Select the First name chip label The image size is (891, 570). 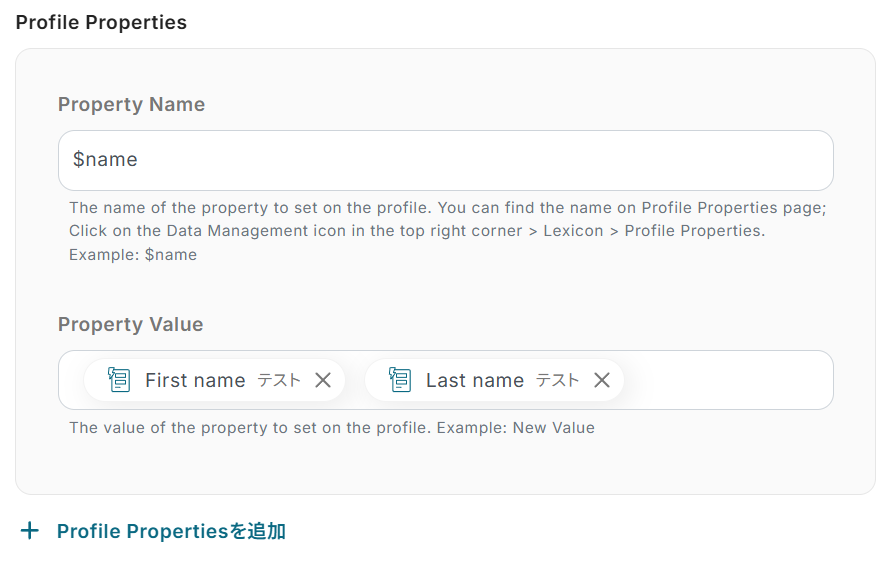pyautogui.click(x=195, y=380)
